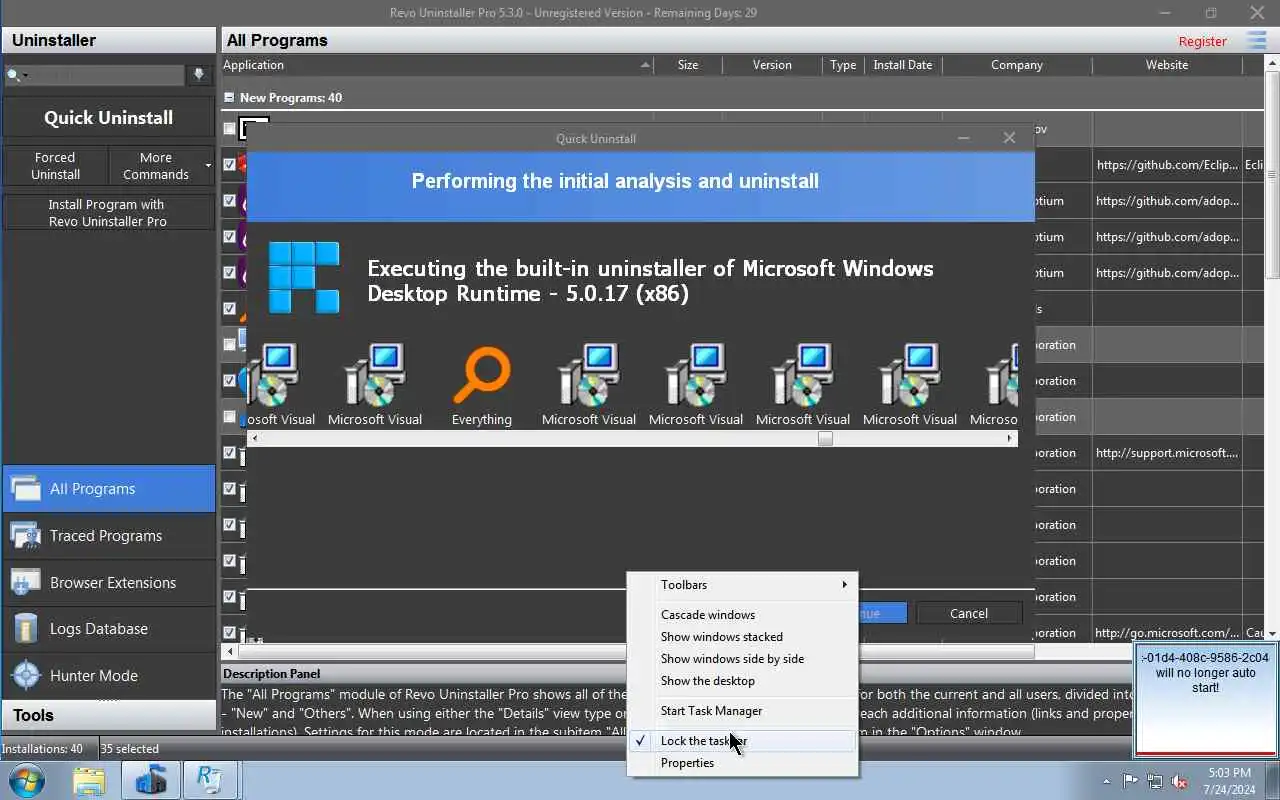This screenshot has height=800, width=1280.
Task: Open File Explorer from the taskbar
Action: click(89, 780)
